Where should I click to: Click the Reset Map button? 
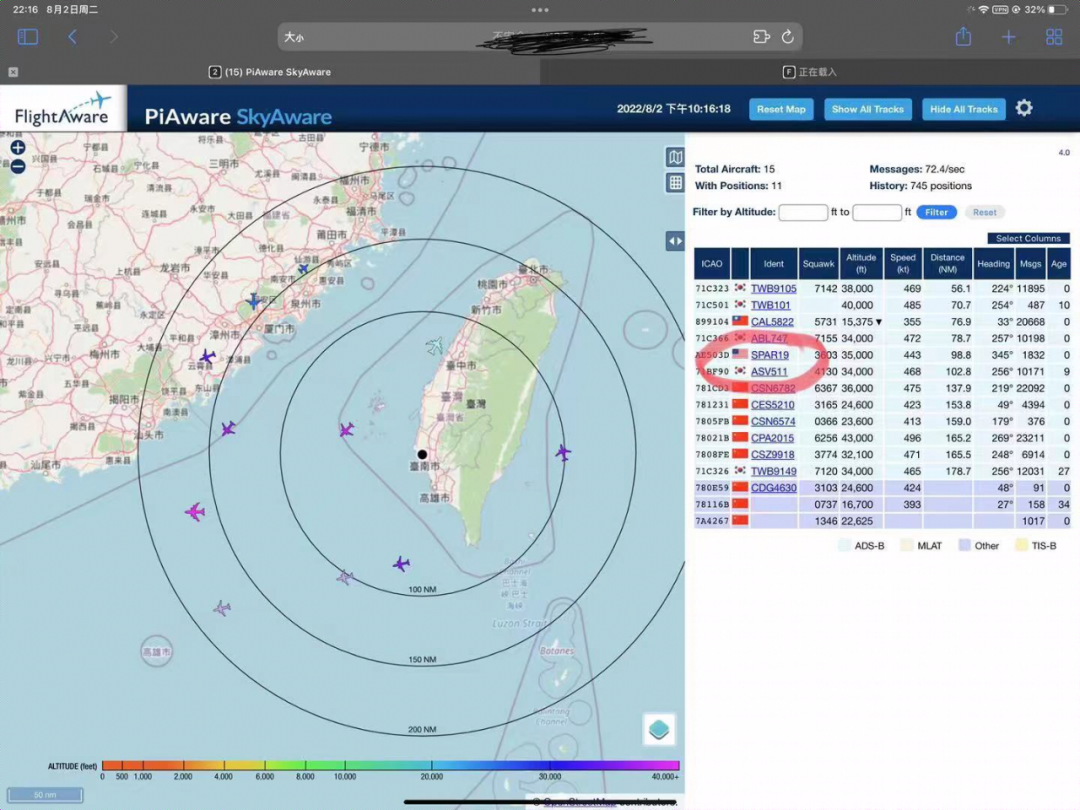[781, 109]
